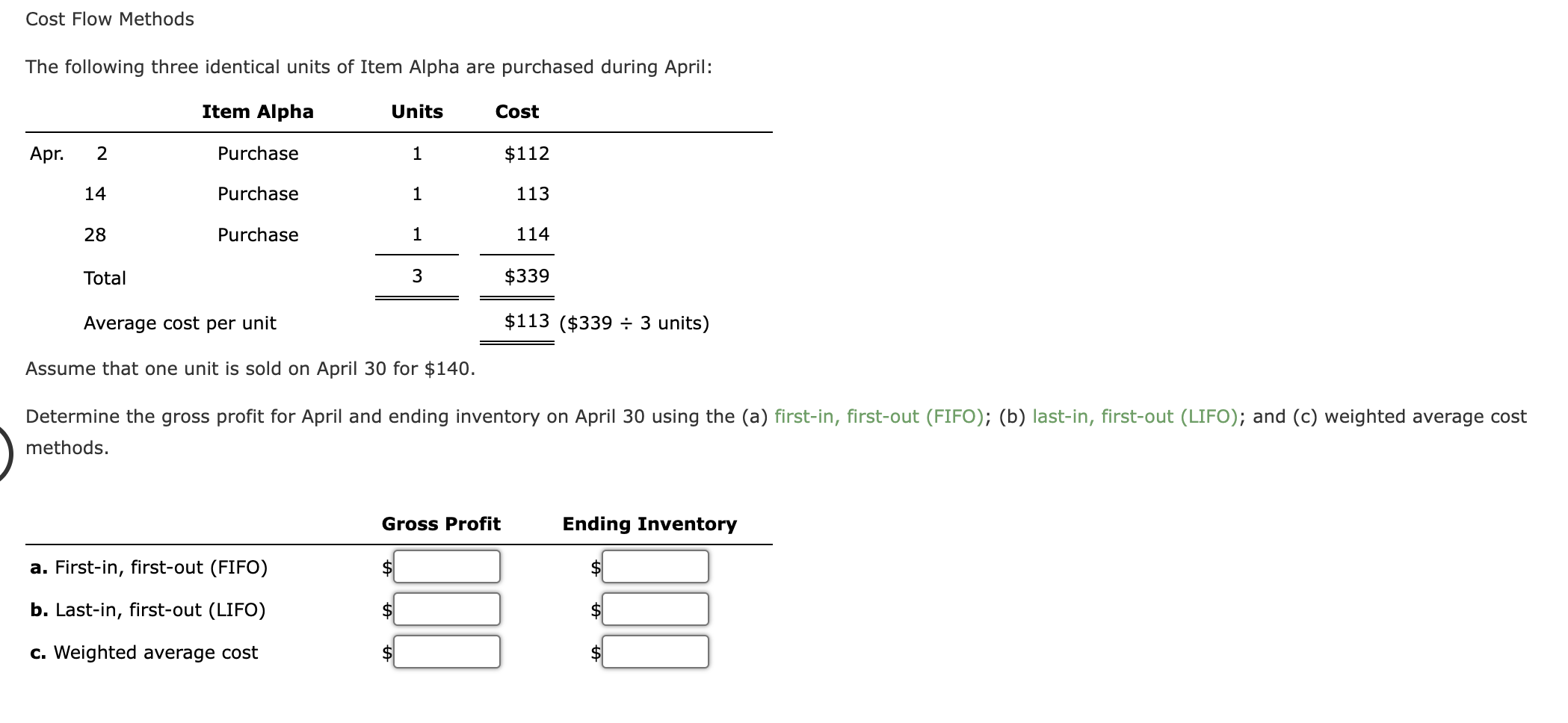Open the last-in, first-out (LIFO) link
The image size is (1568, 723).
[x=1135, y=417]
